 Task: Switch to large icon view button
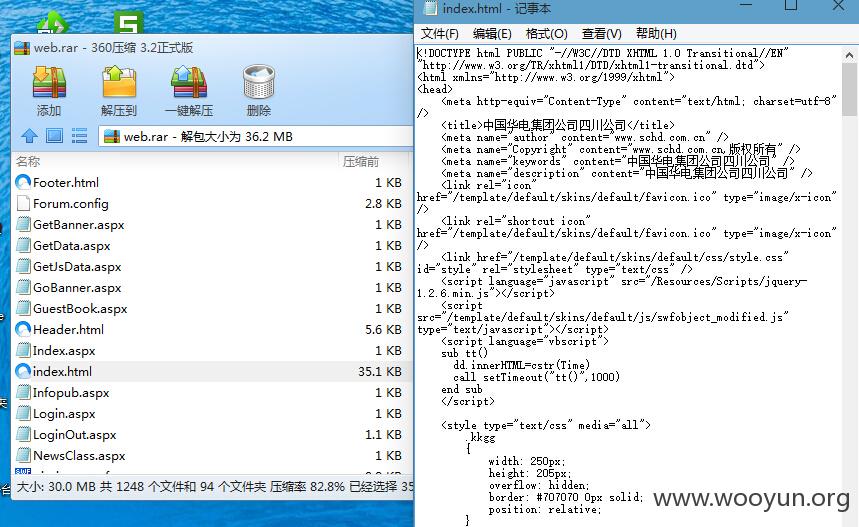click(x=54, y=135)
